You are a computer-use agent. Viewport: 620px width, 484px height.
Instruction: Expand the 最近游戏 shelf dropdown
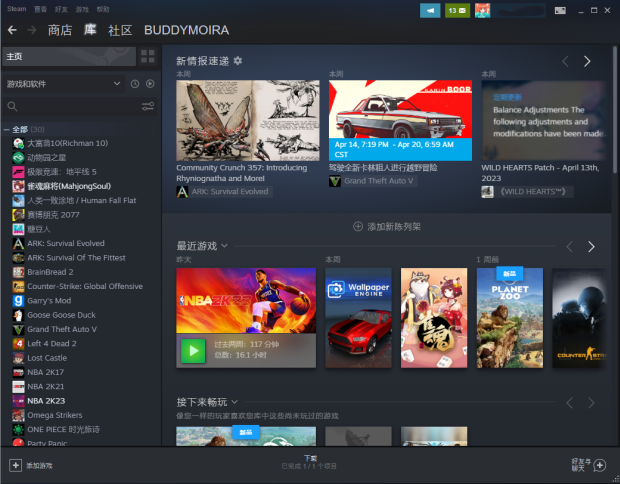[x=225, y=246]
